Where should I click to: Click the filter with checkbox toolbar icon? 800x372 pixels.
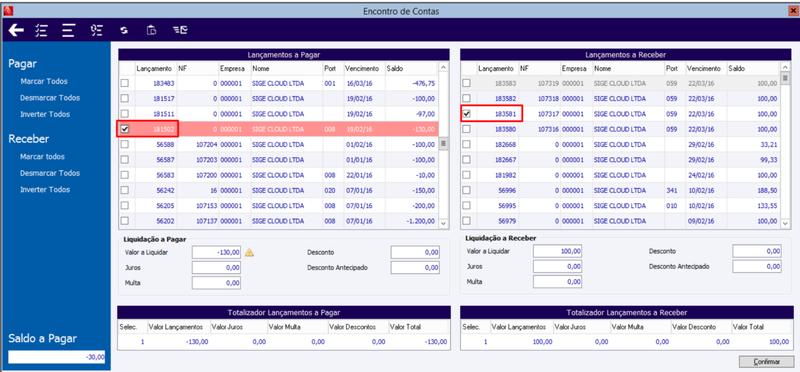pyautogui.click(x=180, y=31)
